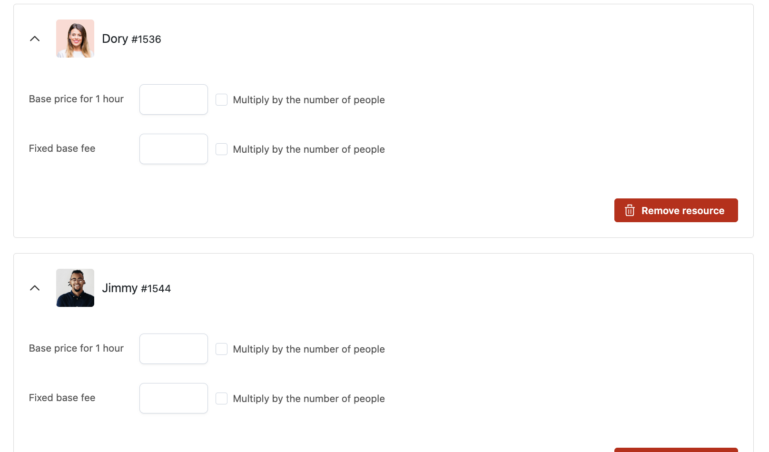This screenshot has width=769, height=452.
Task: Click the Dory #1536 name heading
Action: click(131, 39)
